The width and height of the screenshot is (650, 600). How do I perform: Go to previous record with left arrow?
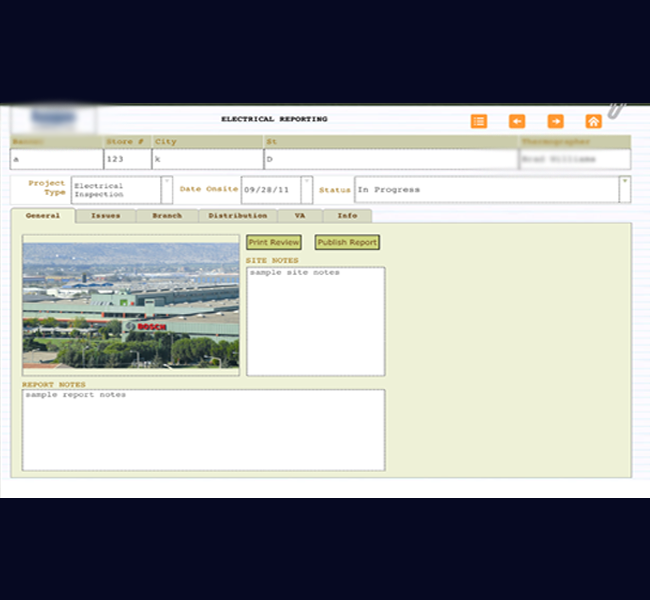[517, 121]
